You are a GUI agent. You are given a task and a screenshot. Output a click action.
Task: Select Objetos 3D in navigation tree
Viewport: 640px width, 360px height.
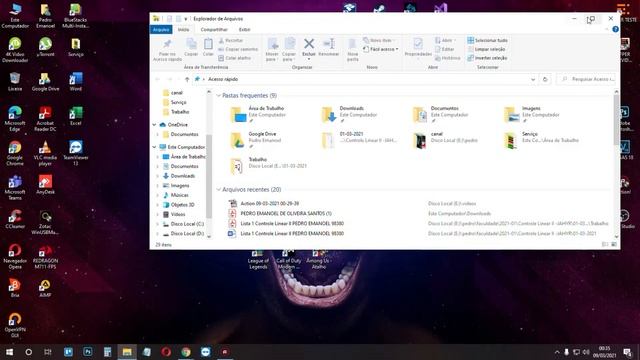tap(182, 205)
